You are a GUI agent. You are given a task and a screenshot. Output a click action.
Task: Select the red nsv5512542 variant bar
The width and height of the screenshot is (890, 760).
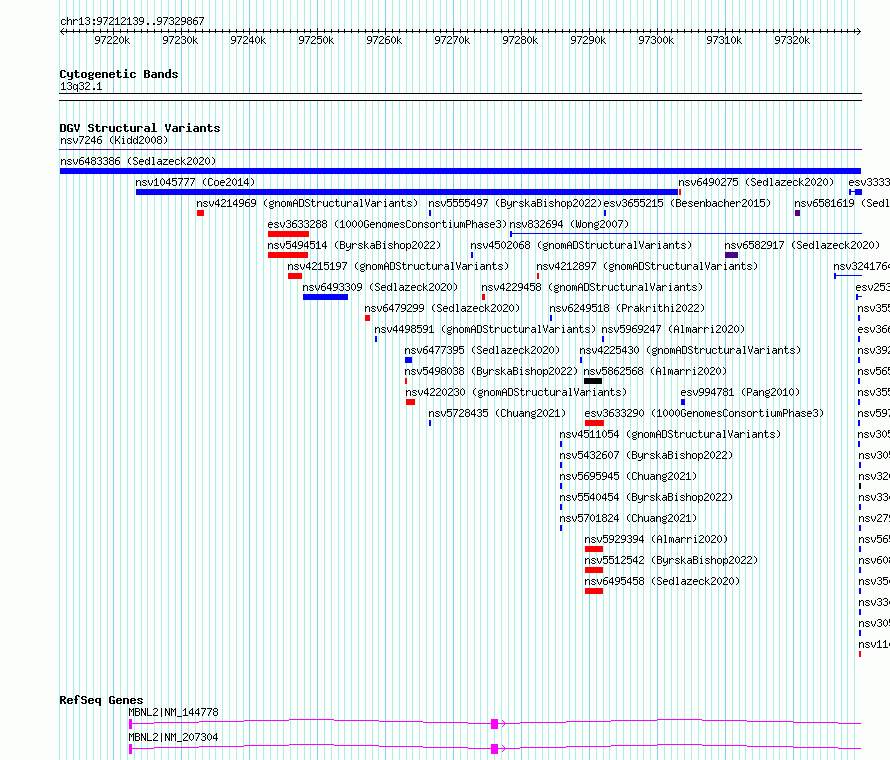594,570
